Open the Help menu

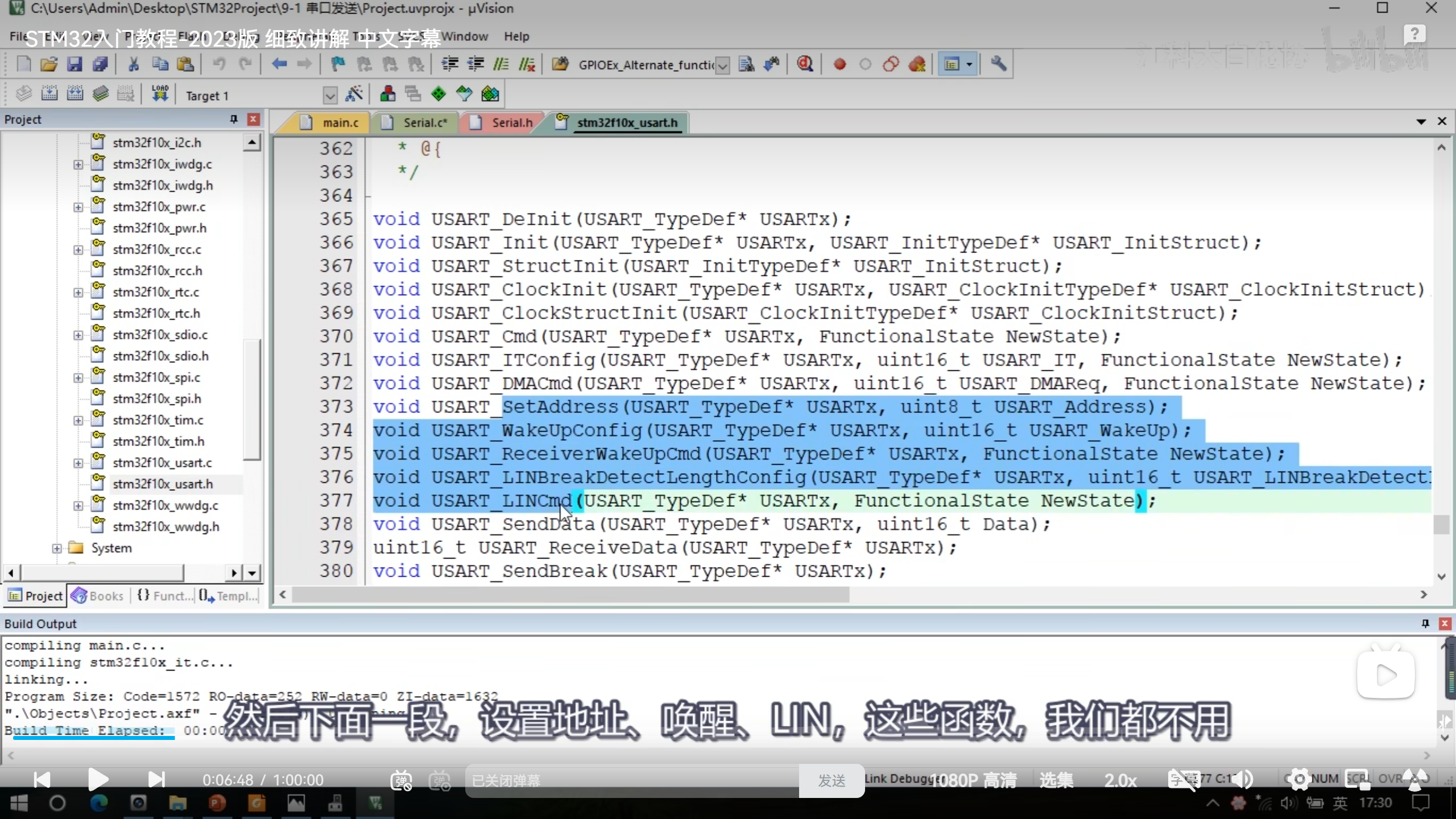coord(516,36)
